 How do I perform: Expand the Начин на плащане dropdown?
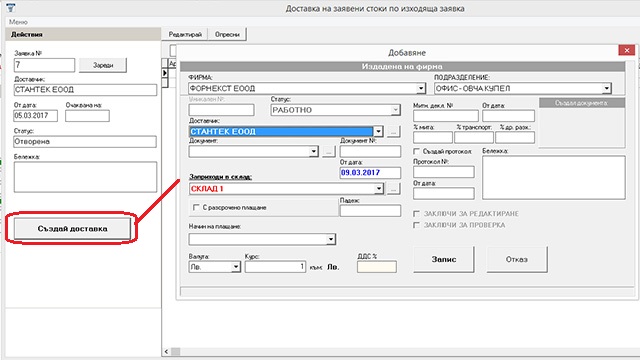click(331, 239)
